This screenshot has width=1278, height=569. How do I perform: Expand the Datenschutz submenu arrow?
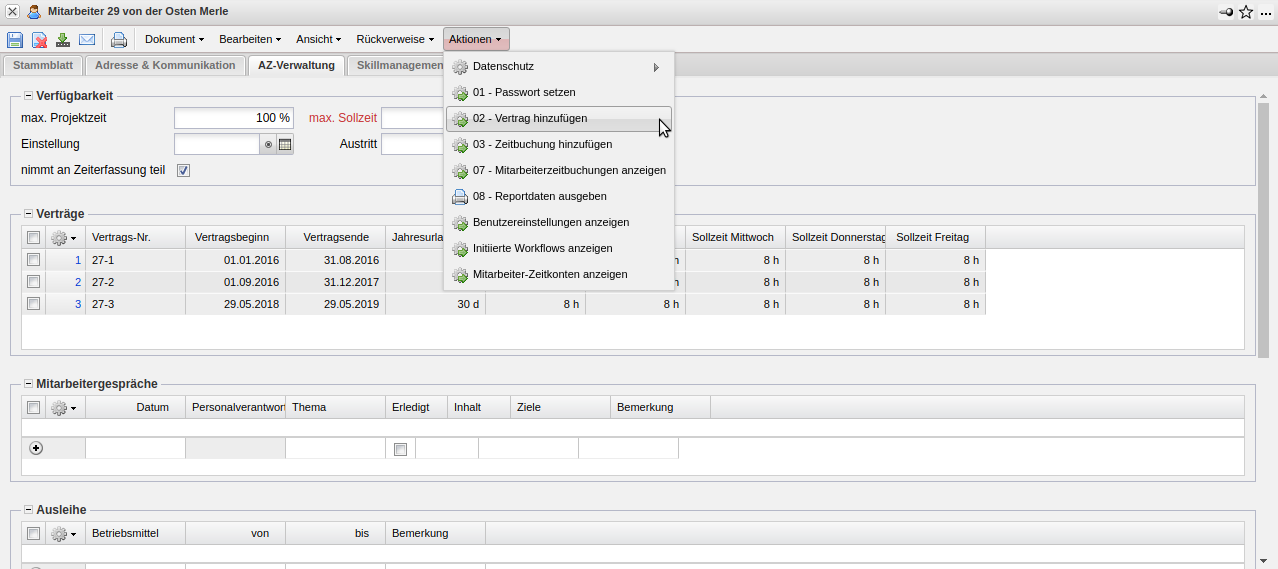click(x=656, y=67)
